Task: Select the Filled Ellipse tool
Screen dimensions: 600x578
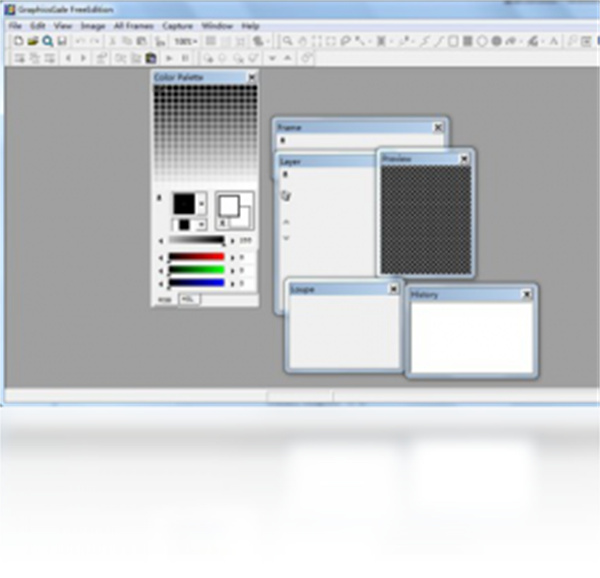Action: point(497,41)
